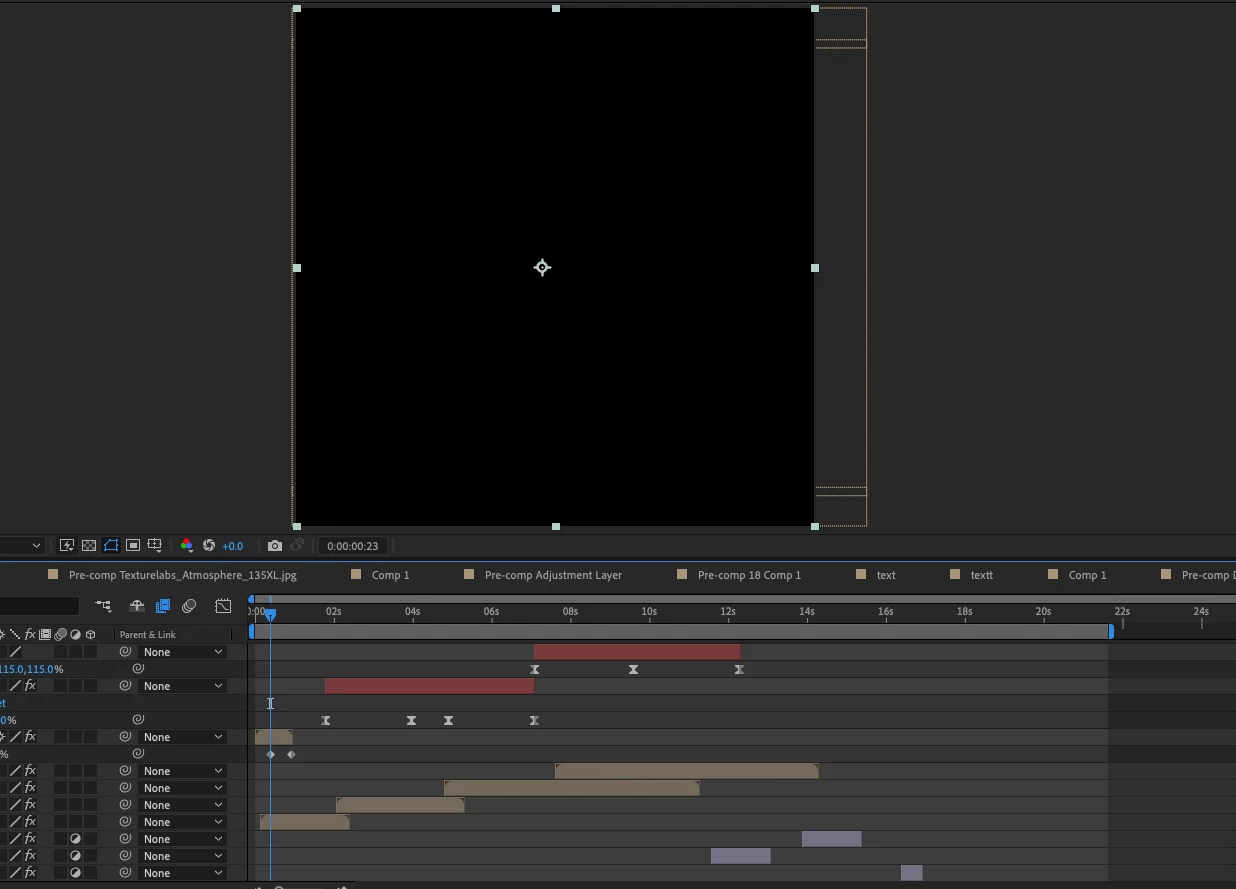The image size is (1236, 889).
Task: Switch to the Pre-comp 18 Comp 1 tab
Action: tap(749, 575)
